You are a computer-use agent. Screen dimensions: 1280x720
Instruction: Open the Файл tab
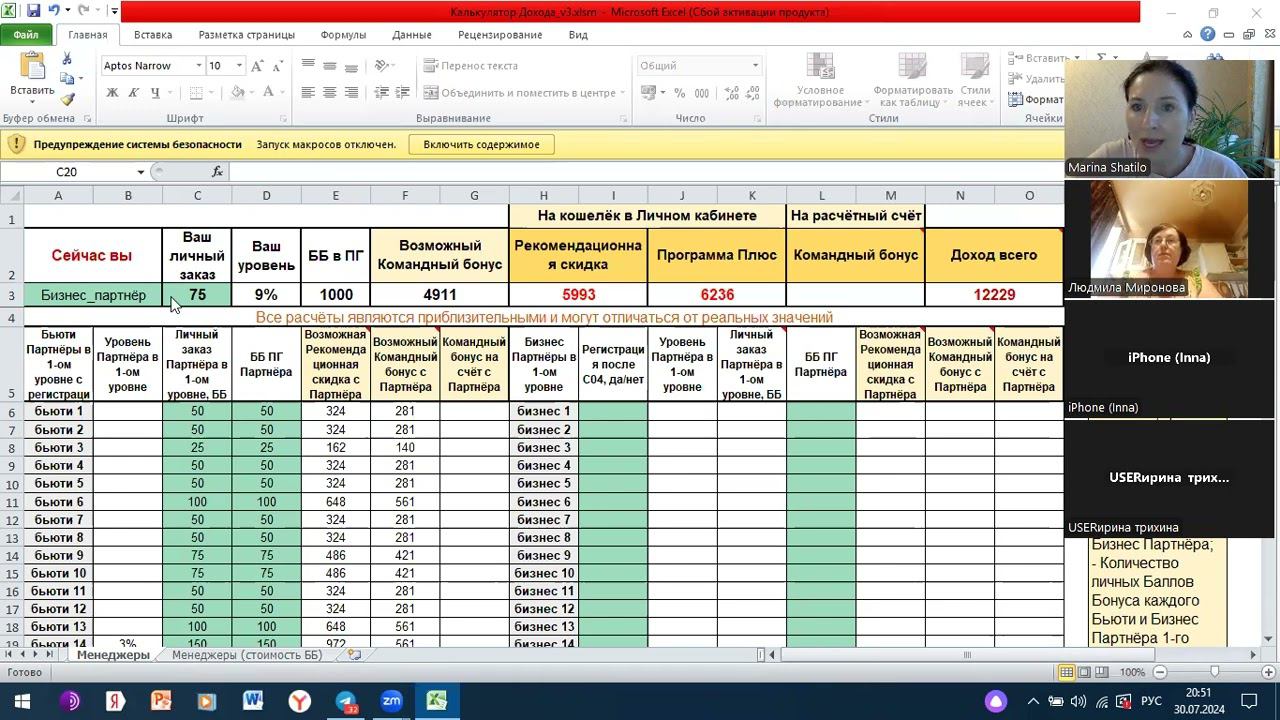tap(26, 35)
